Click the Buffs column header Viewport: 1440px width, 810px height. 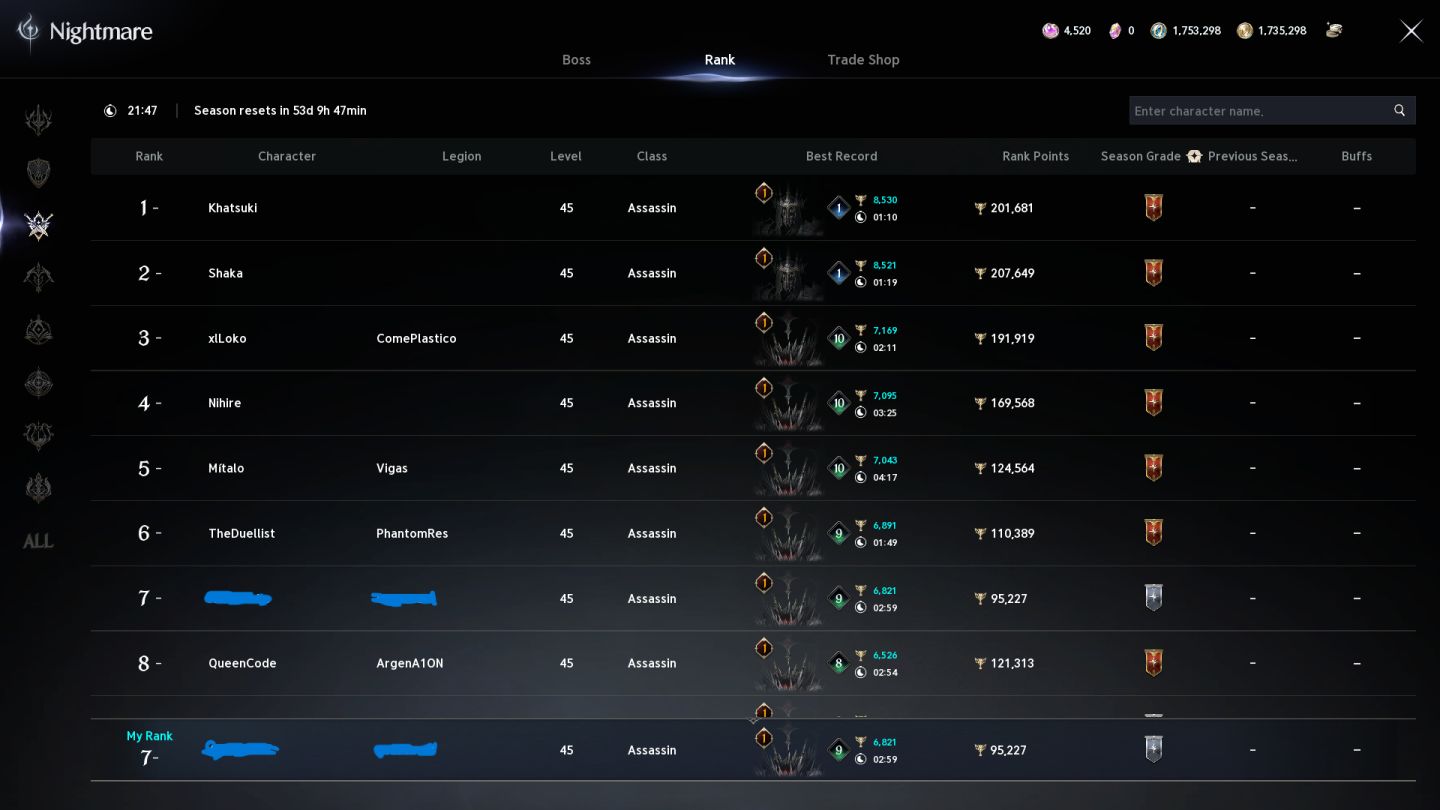click(1357, 156)
